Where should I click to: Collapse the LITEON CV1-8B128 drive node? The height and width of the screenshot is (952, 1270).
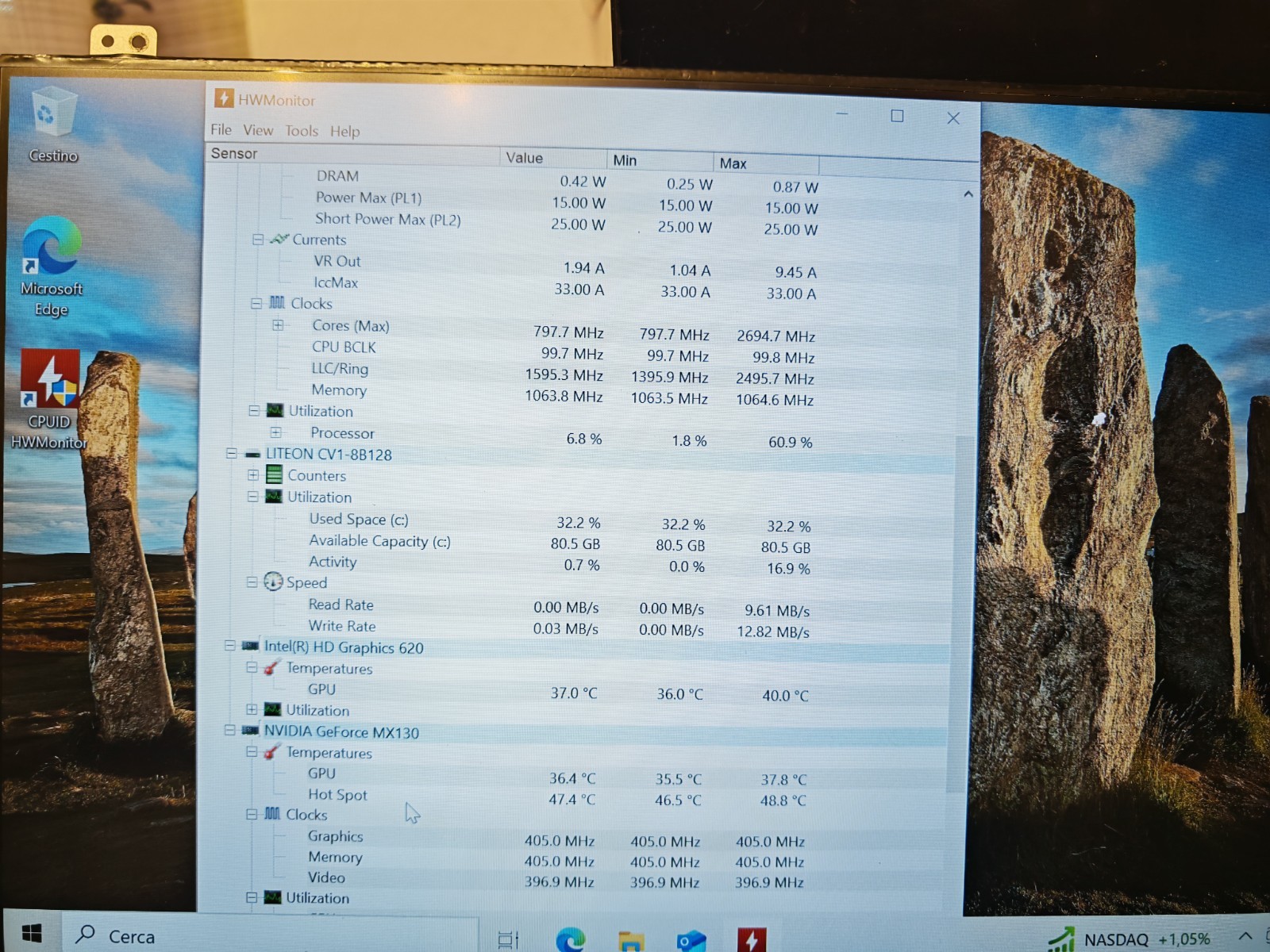231,454
